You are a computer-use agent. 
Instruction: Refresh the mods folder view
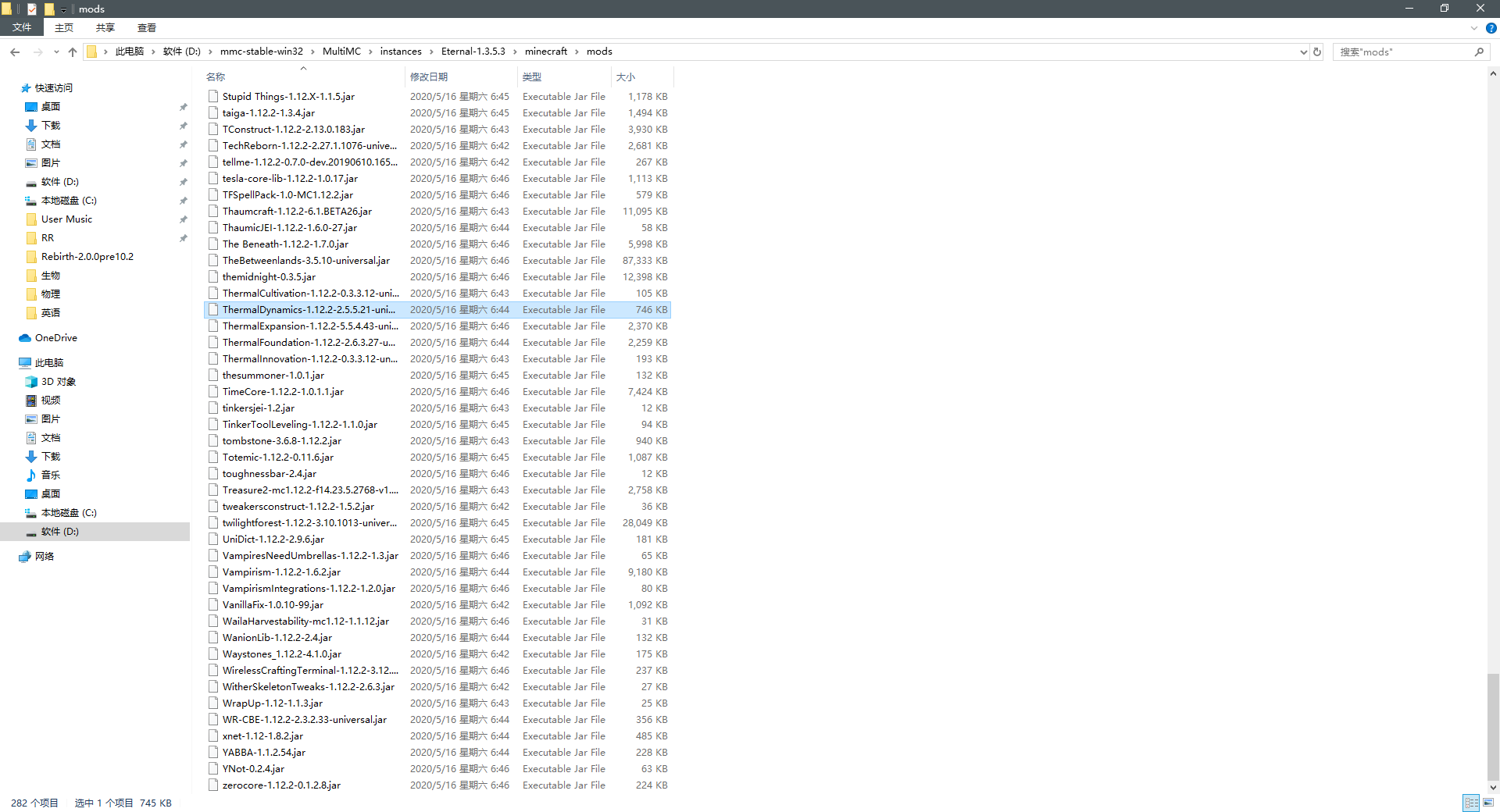click(1317, 52)
